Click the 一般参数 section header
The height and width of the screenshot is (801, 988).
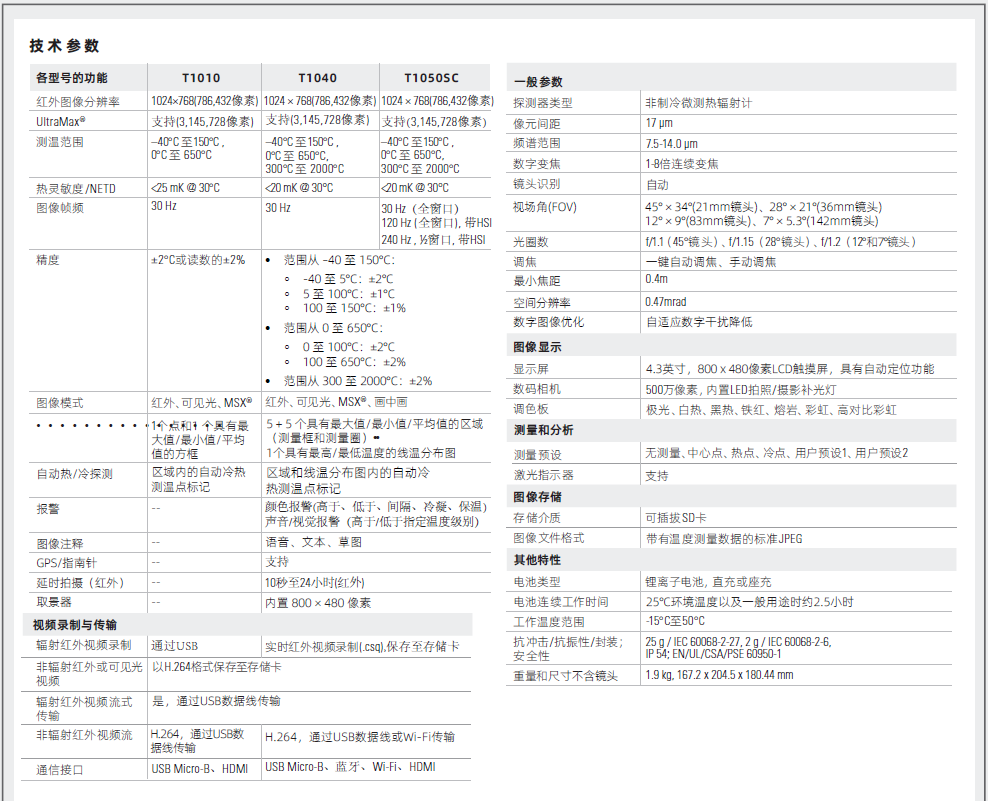[538, 82]
